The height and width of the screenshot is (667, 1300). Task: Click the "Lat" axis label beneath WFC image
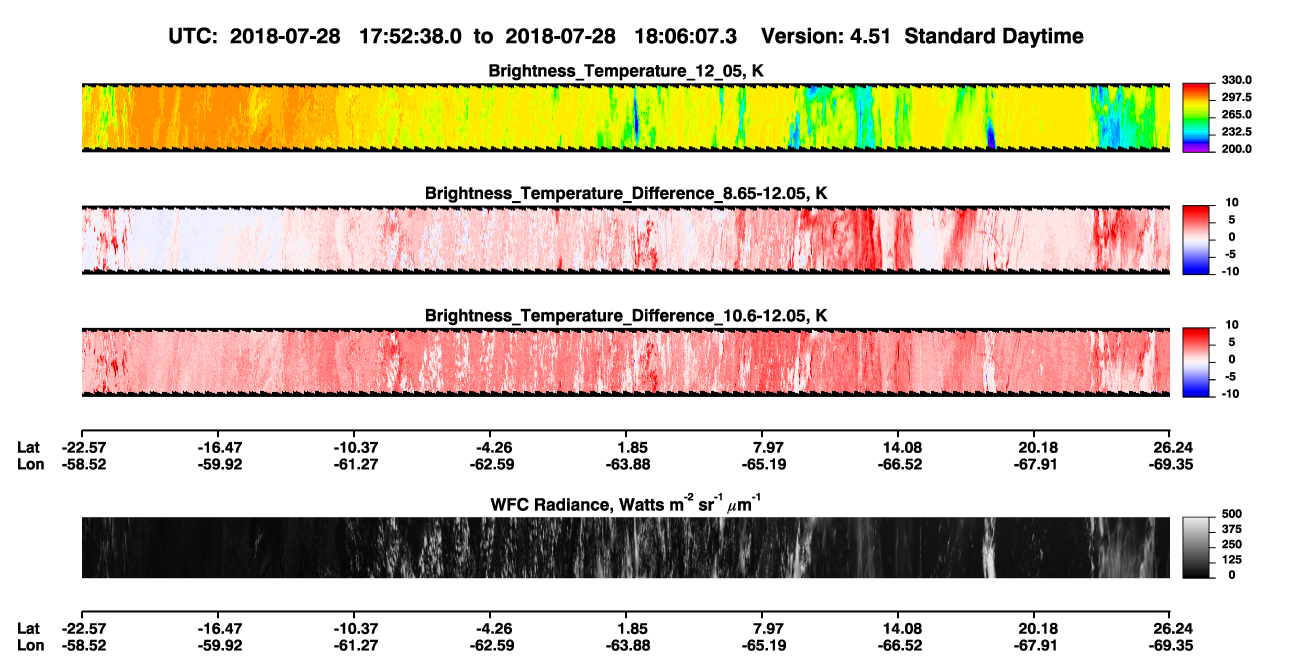pyautogui.click(x=28, y=628)
